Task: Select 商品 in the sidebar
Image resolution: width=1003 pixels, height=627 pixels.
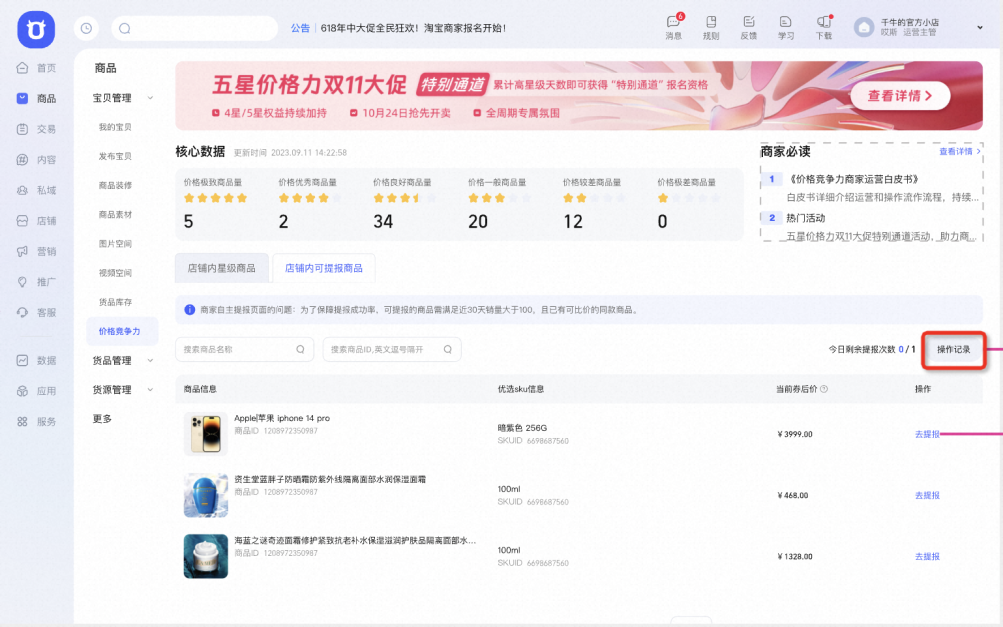Action: [x=36, y=99]
